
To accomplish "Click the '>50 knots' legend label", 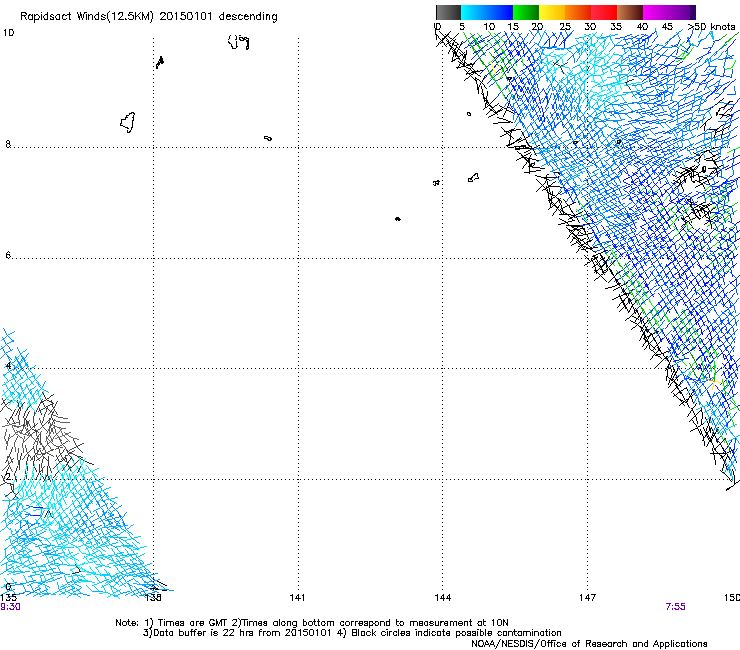I will point(712,26).
